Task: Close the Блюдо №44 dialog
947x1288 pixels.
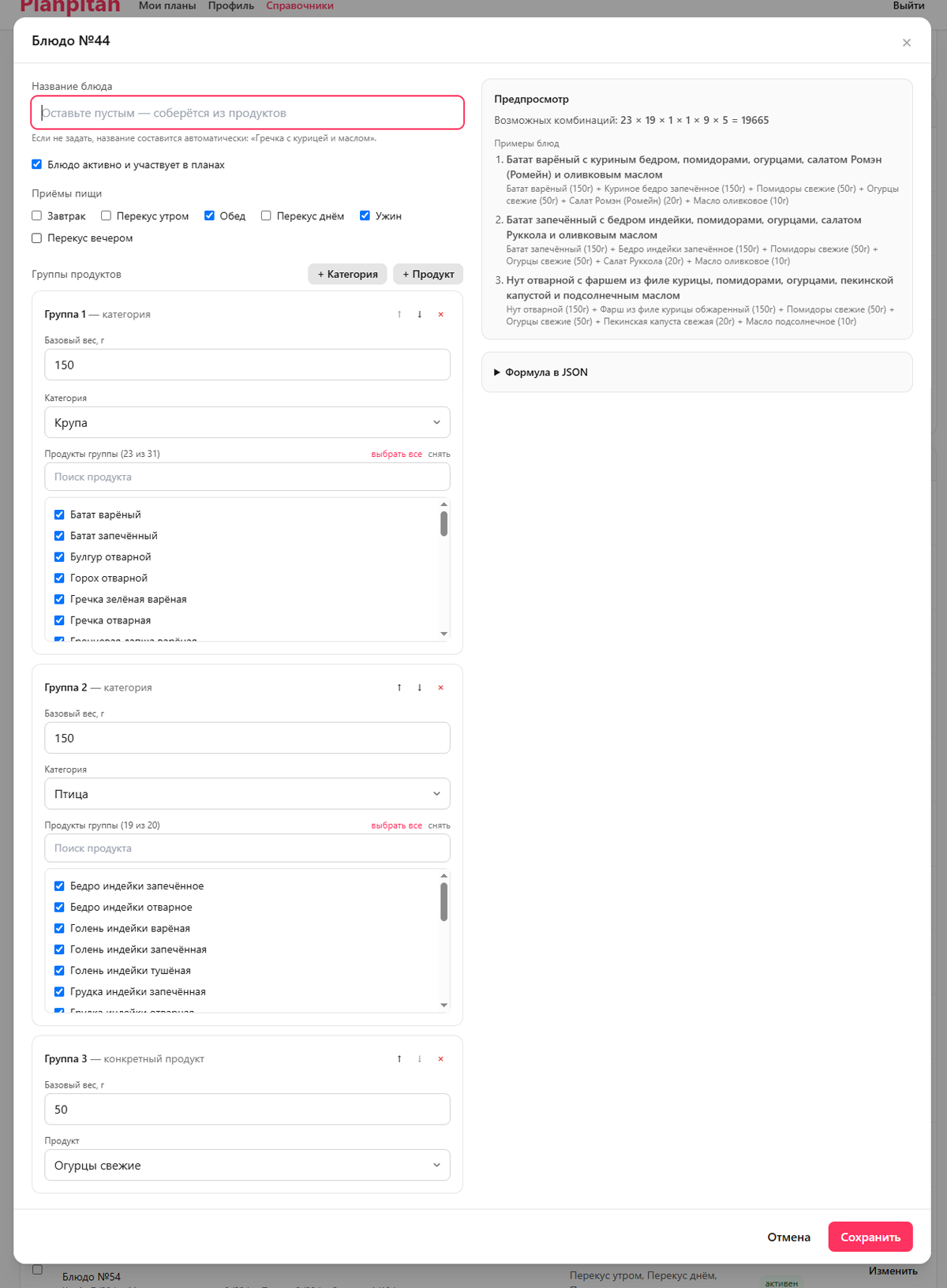Action: click(x=907, y=43)
